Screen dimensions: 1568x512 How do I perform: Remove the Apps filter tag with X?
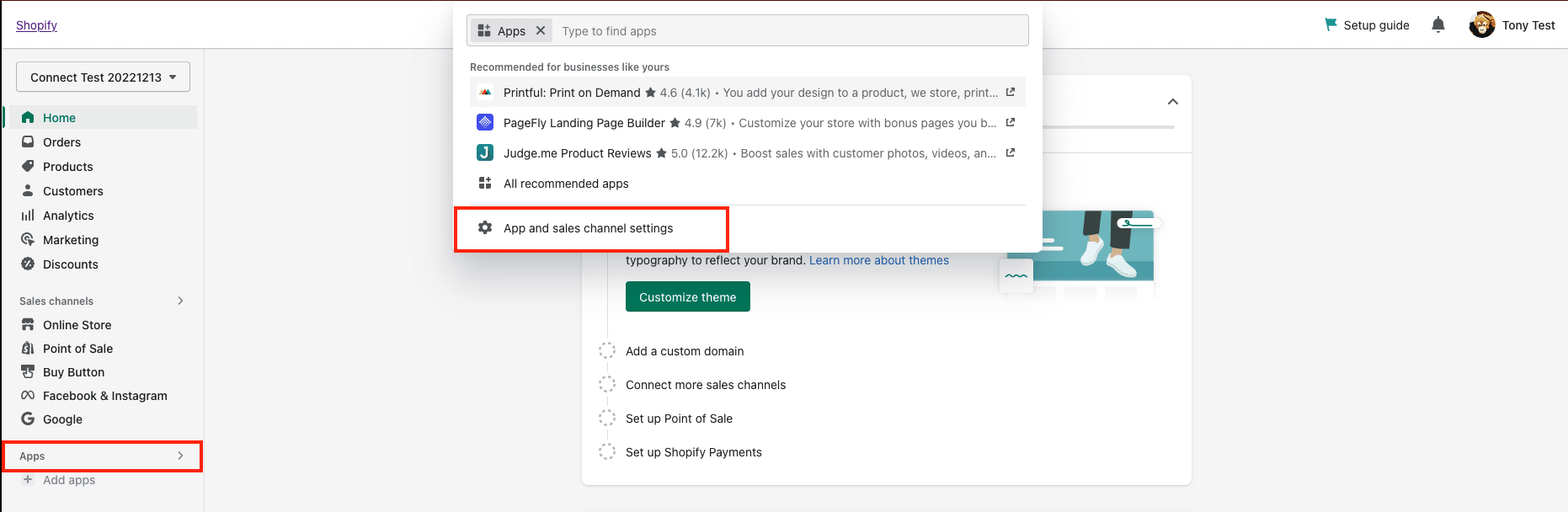click(x=541, y=31)
